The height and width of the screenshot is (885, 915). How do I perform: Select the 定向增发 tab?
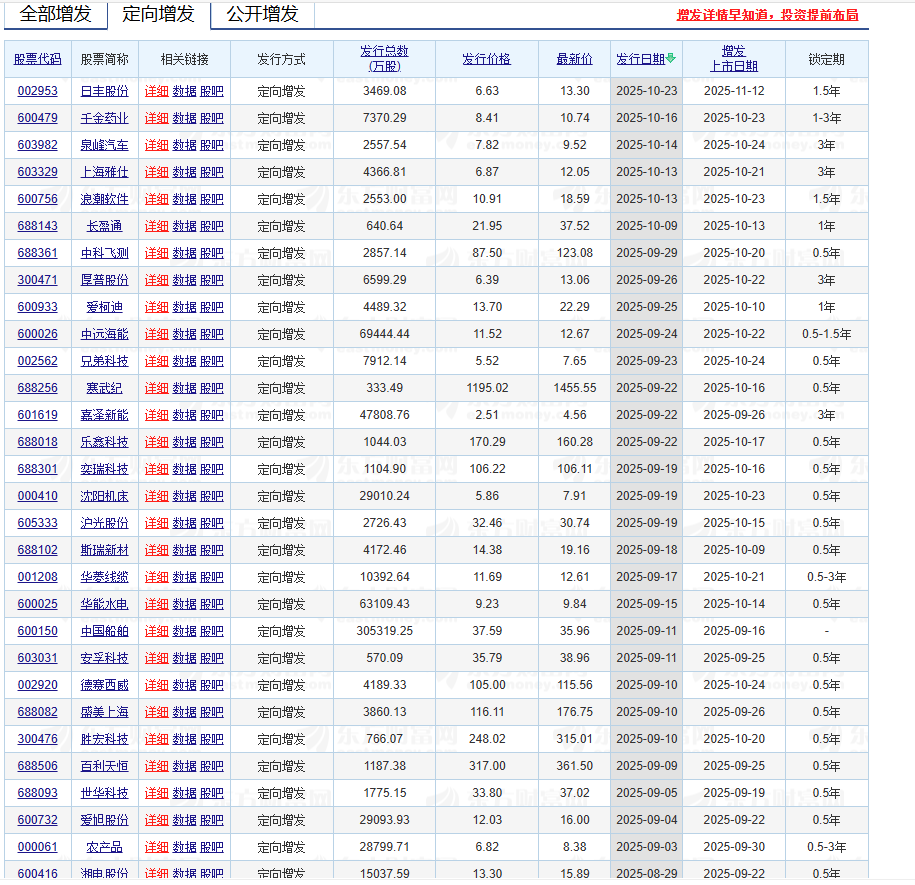coord(158,14)
